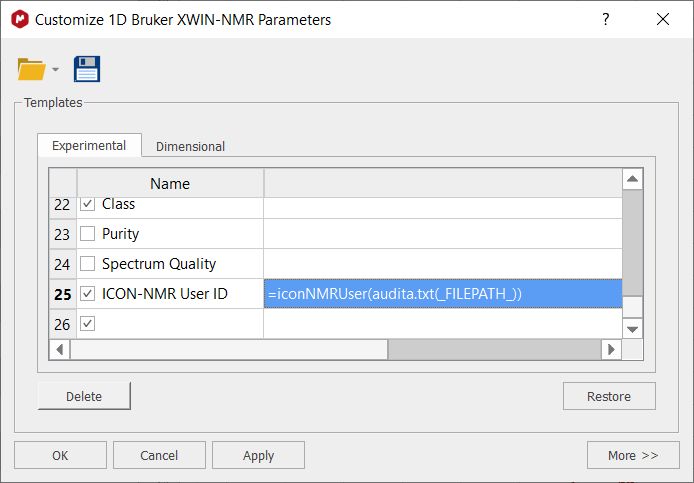The width and height of the screenshot is (694, 483).
Task: Switch to the Experimental tab
Action: (89, 146)
